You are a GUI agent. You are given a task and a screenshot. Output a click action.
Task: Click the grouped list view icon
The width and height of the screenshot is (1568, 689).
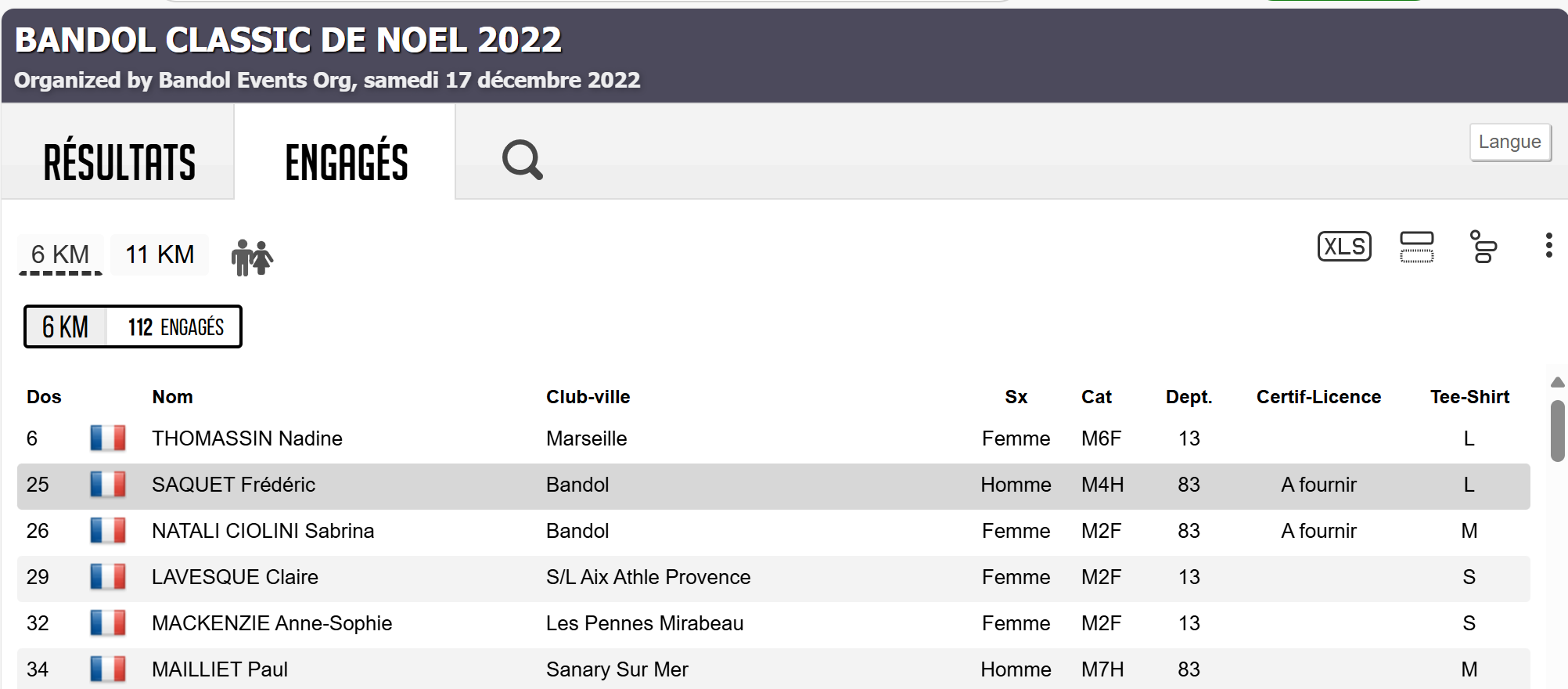point(1483,247)
